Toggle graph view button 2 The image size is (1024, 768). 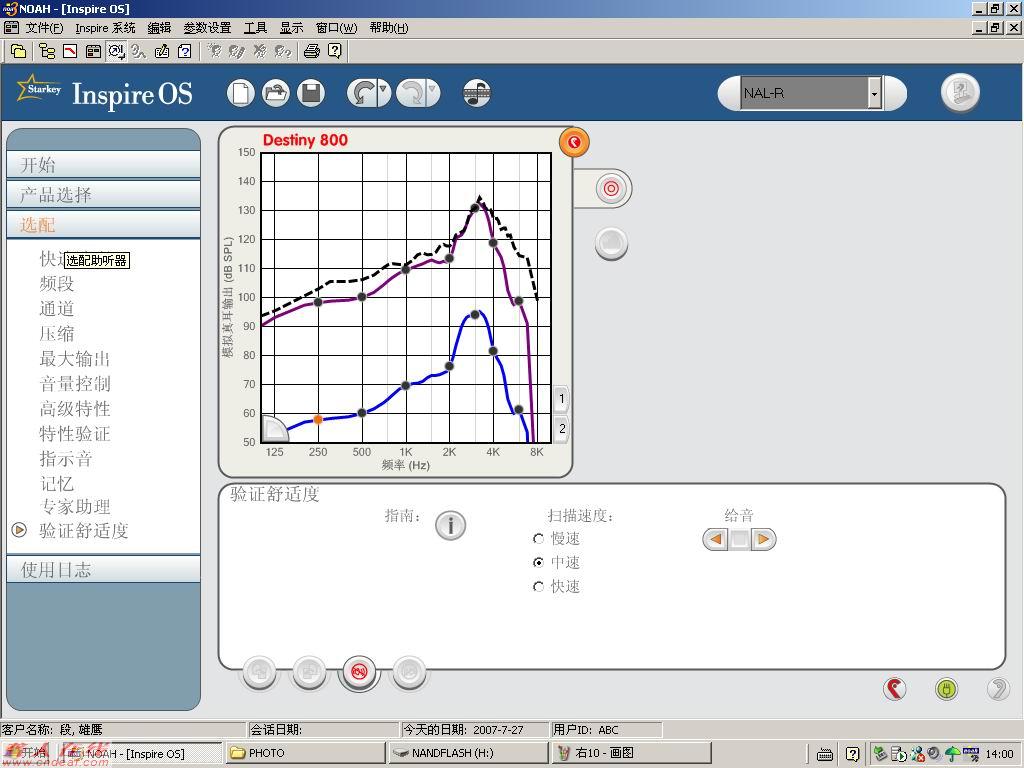pos(562,429)
